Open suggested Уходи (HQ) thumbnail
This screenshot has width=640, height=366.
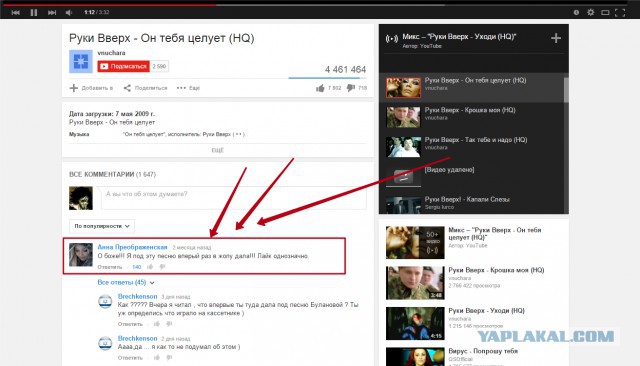(415, 324)
